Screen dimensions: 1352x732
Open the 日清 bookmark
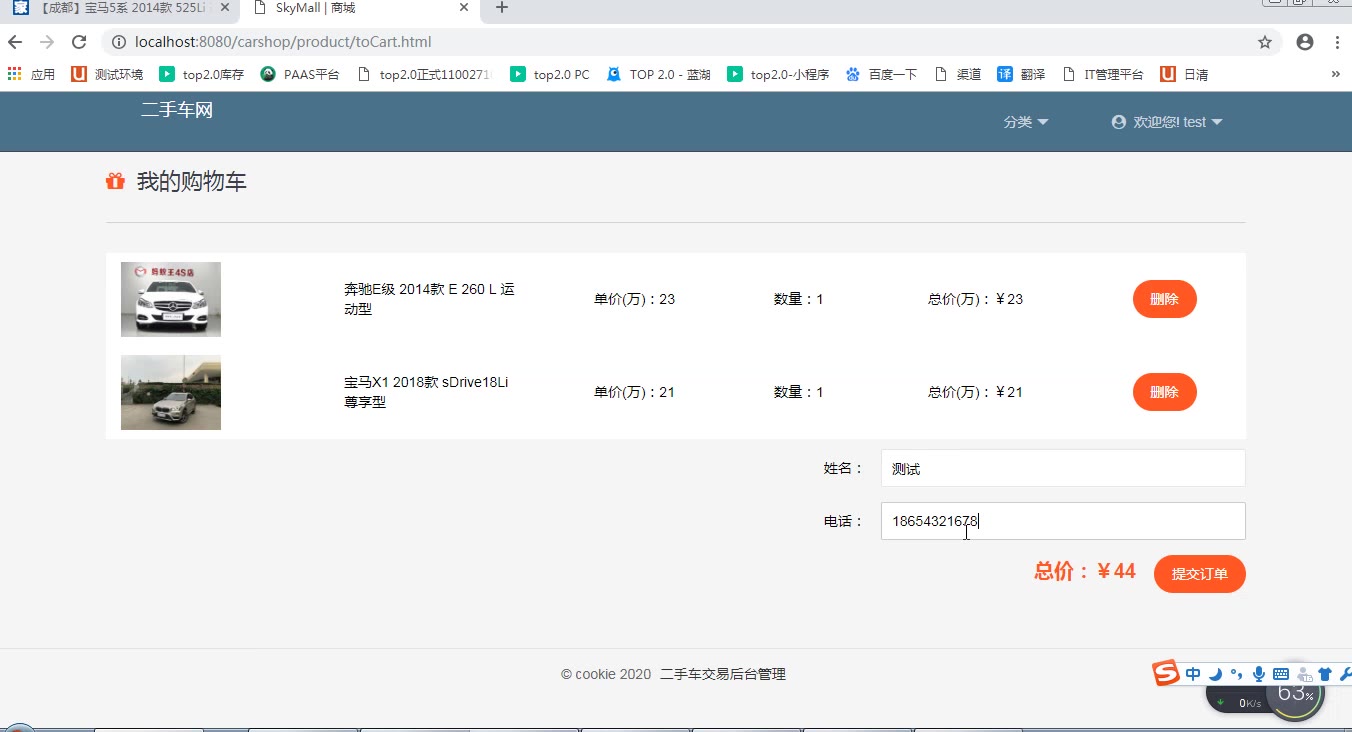[x=1184, y=74]
